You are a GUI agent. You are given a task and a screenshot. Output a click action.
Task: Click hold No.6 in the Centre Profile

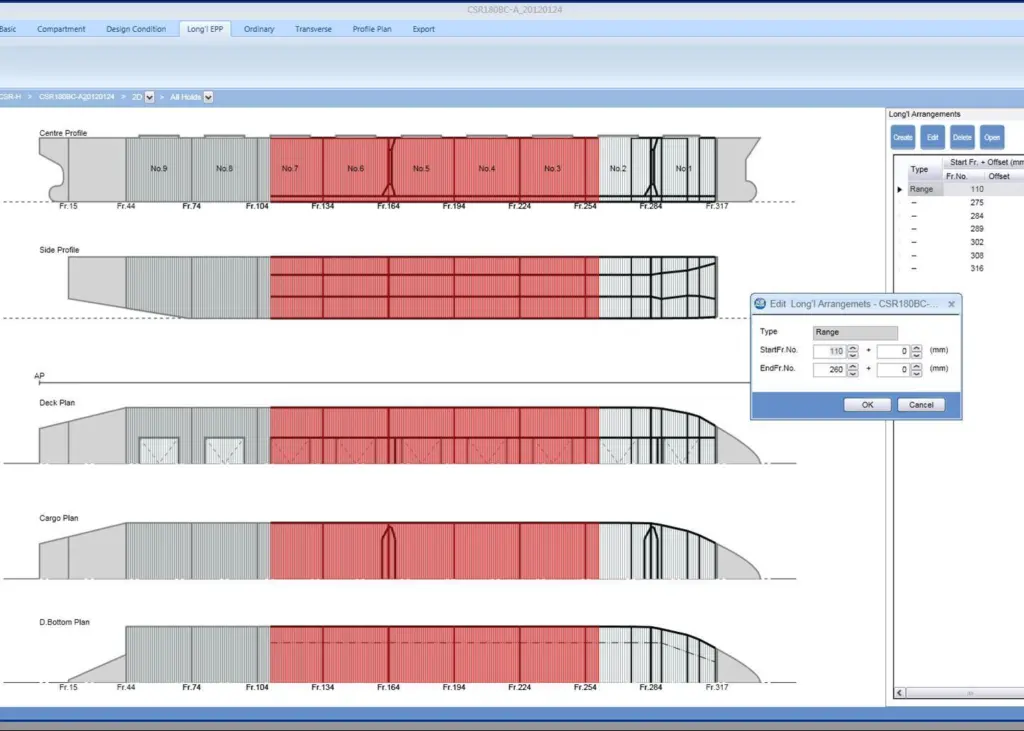[355, 169]
